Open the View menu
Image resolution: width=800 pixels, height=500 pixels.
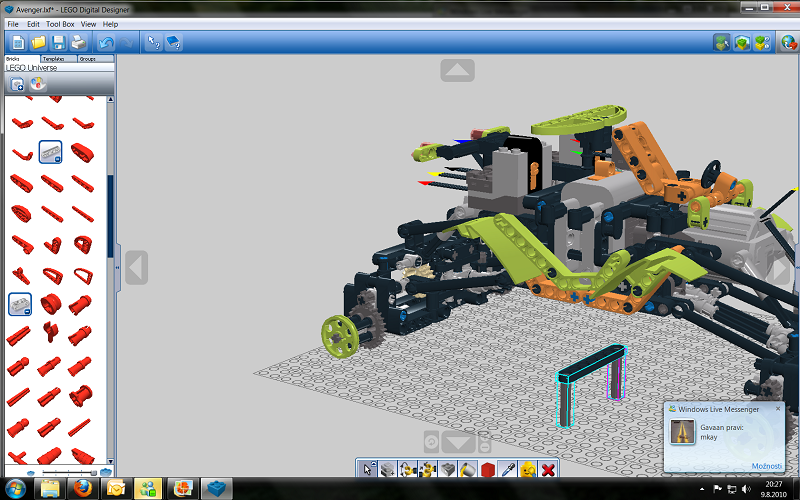pyautogui.click(x=88, y=24)
